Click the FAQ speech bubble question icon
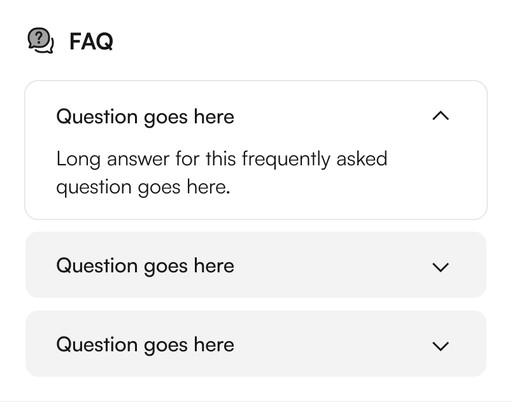The height and width of the screenshot is (402, 512). (40, 40)
